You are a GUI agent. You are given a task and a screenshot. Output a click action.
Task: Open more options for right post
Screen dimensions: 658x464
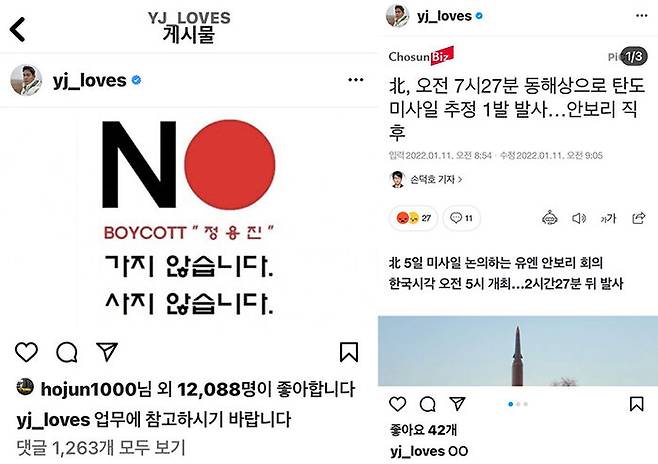[x=641, y=16]
